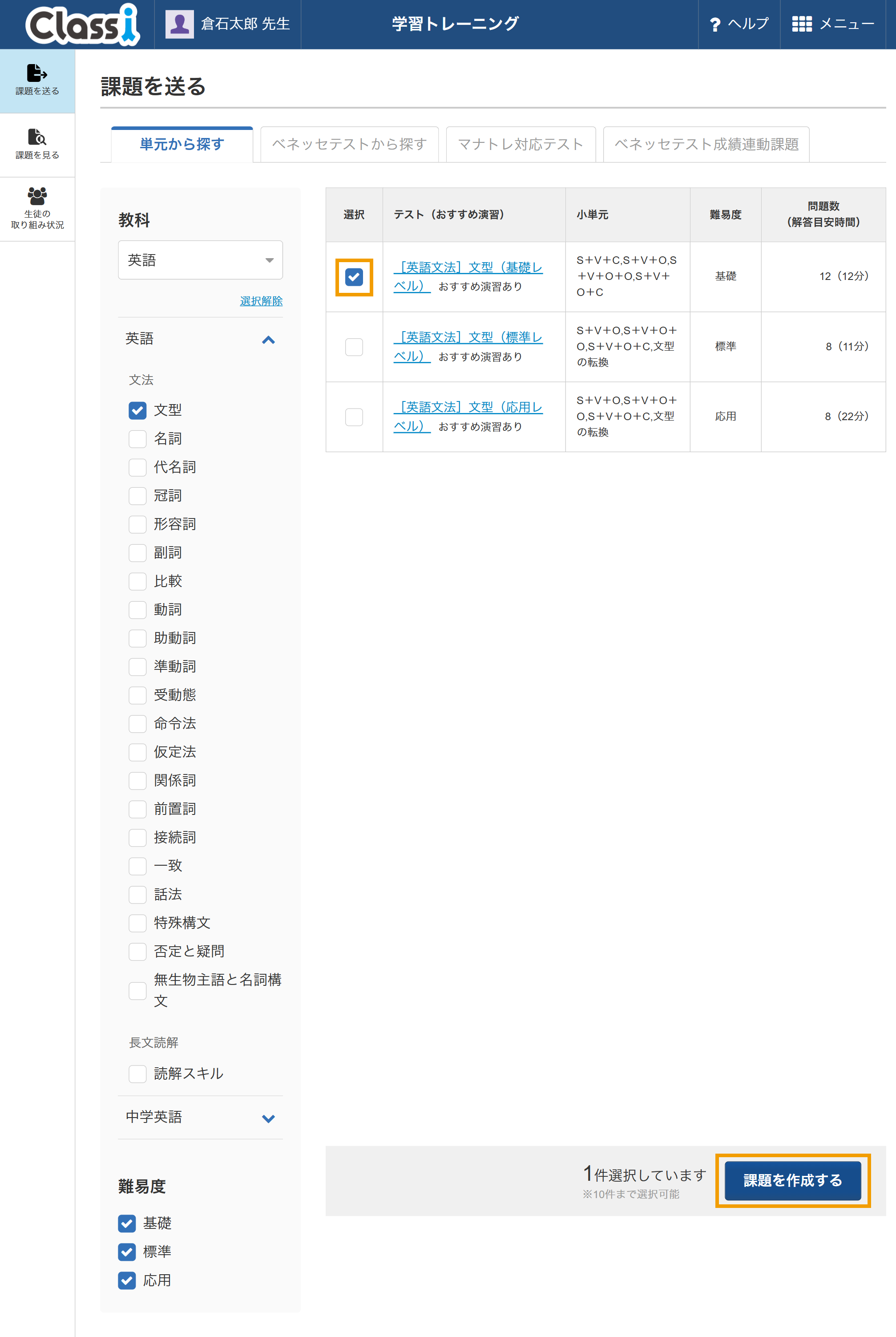Screen dimensions: 896x1337
Task: Open 課題を送る in the sidebar
Action: pyautogui.click(x=37, y=81)
